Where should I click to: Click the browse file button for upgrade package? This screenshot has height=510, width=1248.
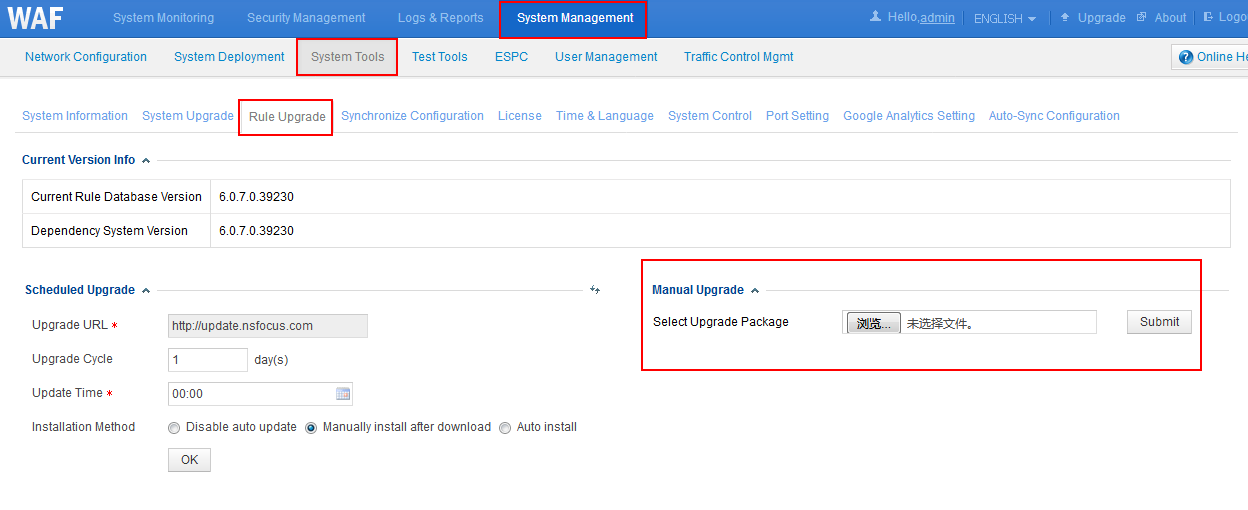pos(873,323)
